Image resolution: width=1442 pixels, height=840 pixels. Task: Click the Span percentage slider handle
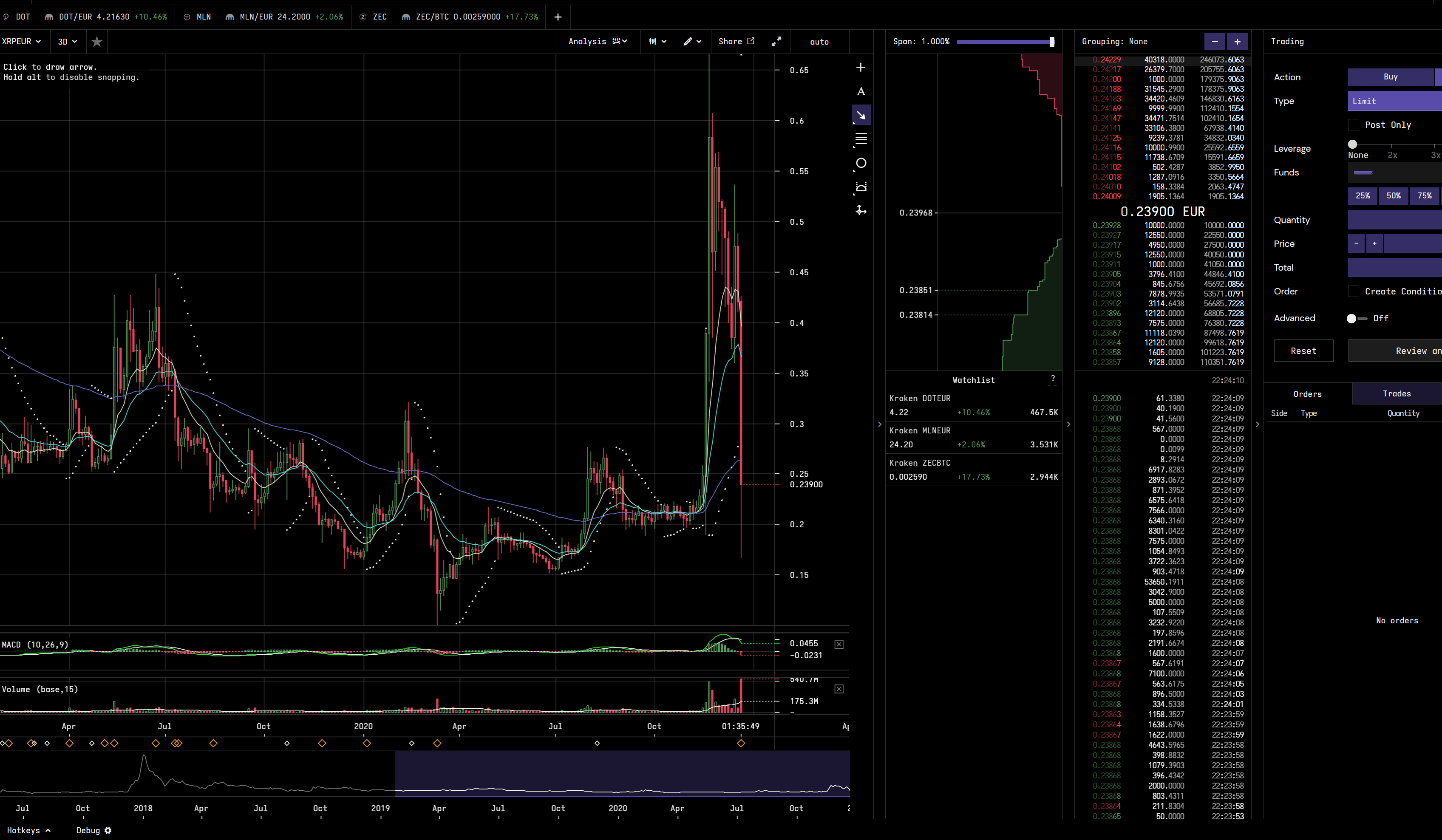point(1052,42)
